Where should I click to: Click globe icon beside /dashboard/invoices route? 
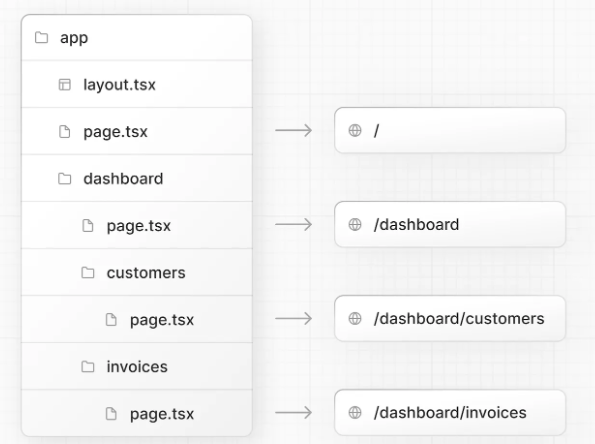355,413
